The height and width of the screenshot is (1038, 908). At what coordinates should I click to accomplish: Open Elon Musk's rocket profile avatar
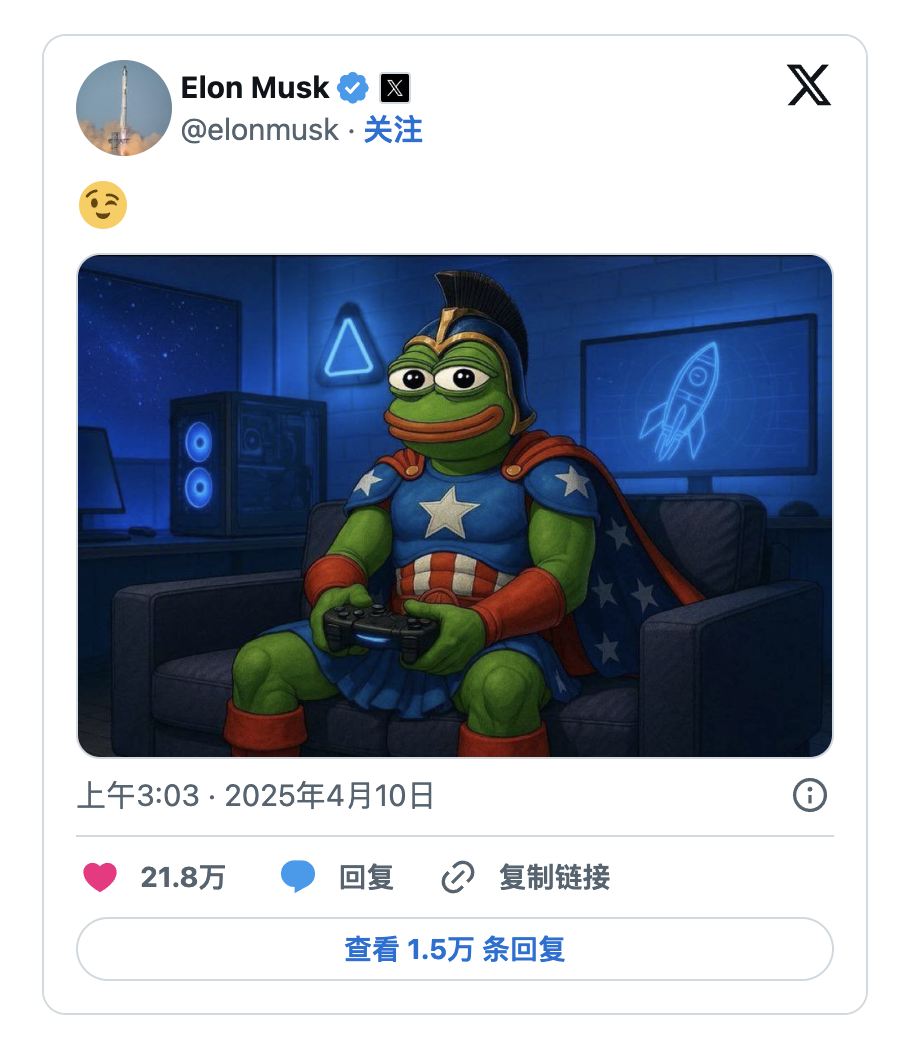tap(124, 108)
